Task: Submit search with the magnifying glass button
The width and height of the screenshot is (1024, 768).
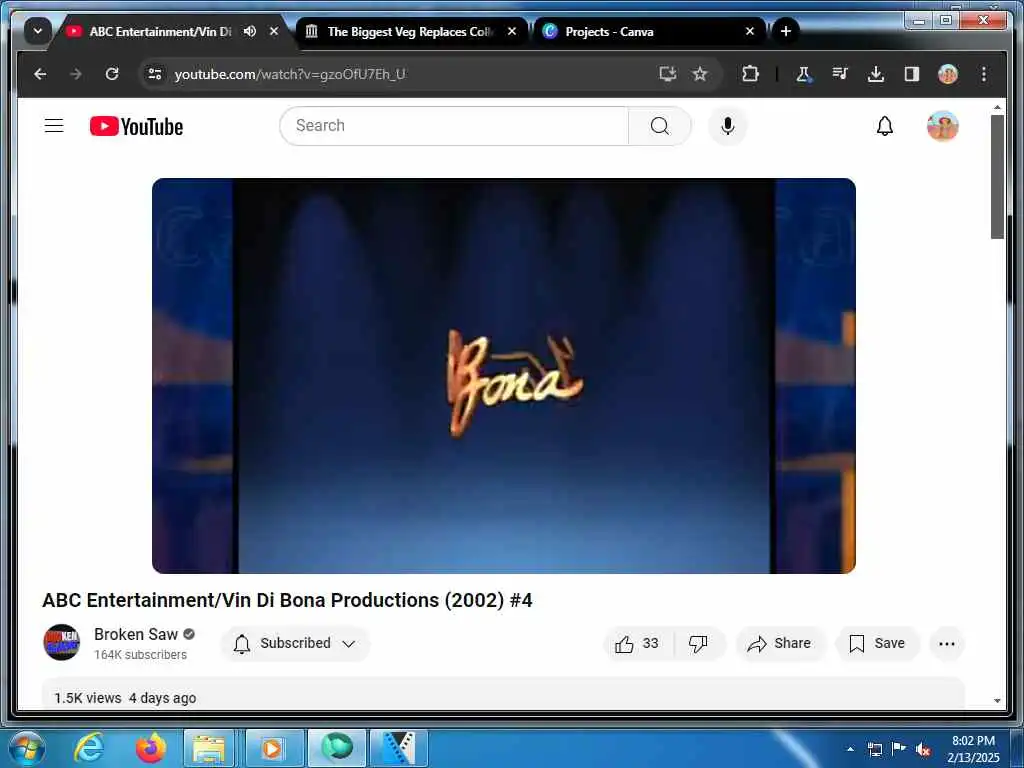Action: [660, 125]
